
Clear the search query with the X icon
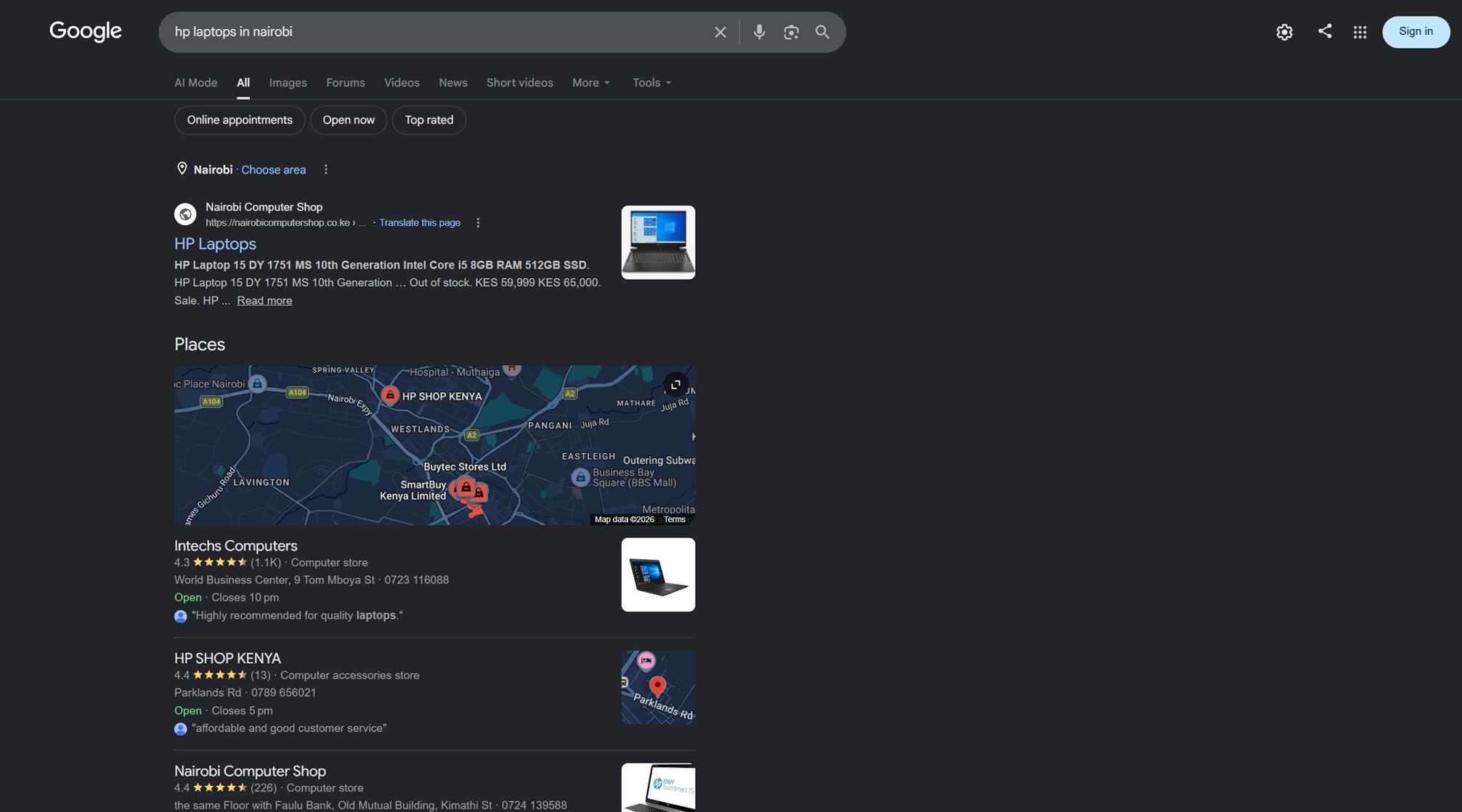point(720,32)
